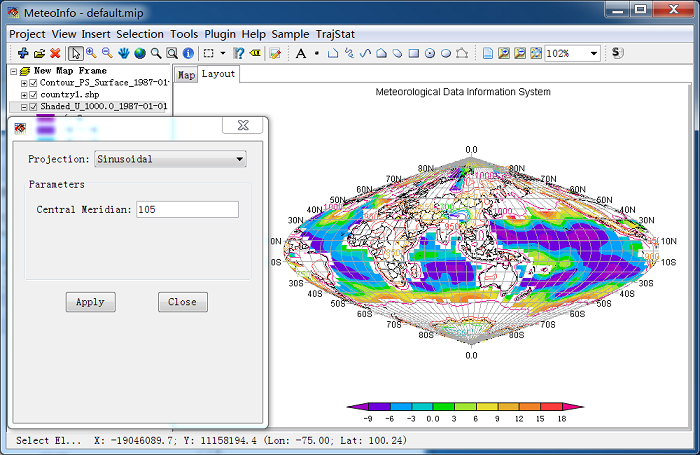The height and width of the screenshot is (455, 700).
Task: Toggle Shaded_U_1000.0 layer visibility checkbox
Action: coord(33,107)
